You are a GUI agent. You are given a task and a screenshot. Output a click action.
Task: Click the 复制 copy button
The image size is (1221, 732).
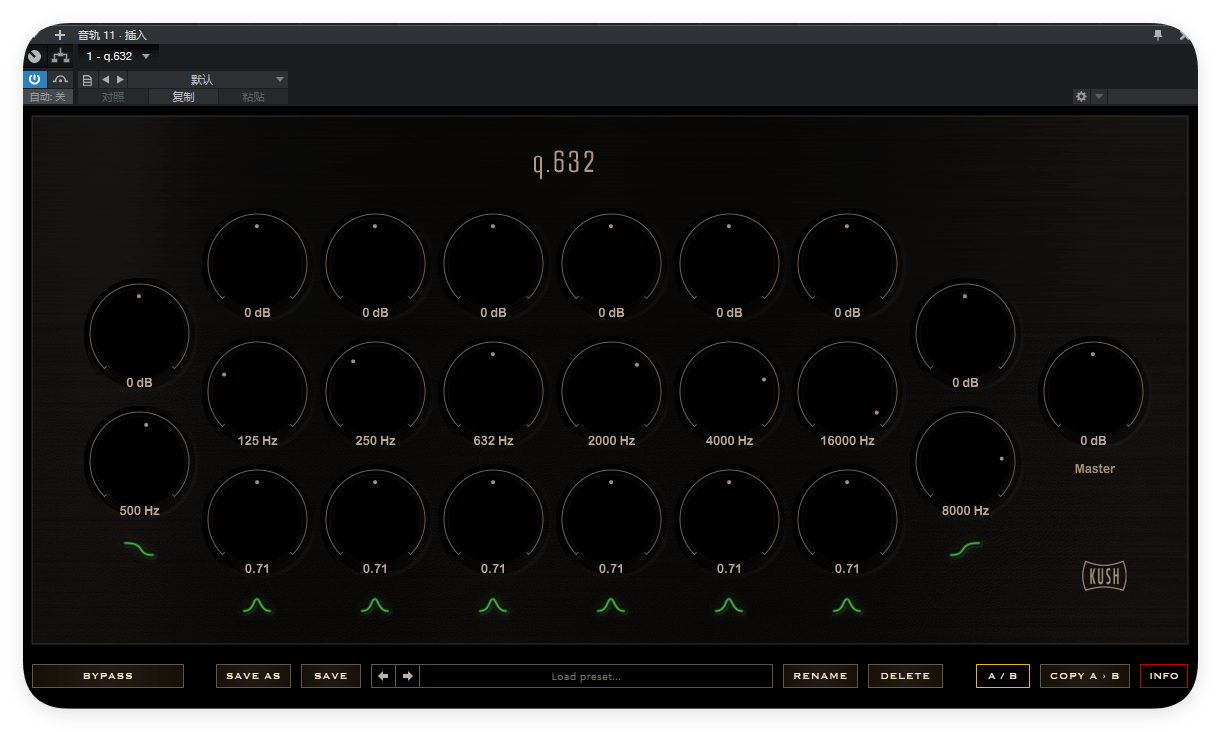click(x=183, y=97)
